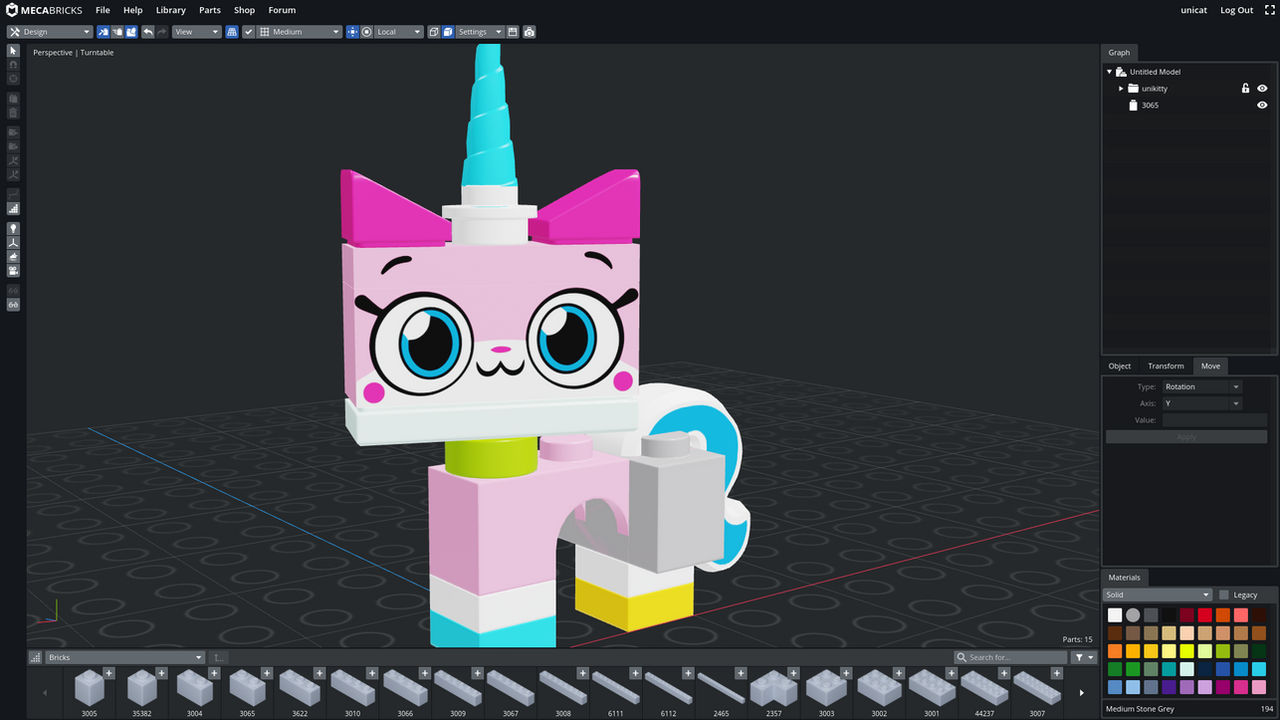Open the Bricks category dropdown

(x=125, y=657)
